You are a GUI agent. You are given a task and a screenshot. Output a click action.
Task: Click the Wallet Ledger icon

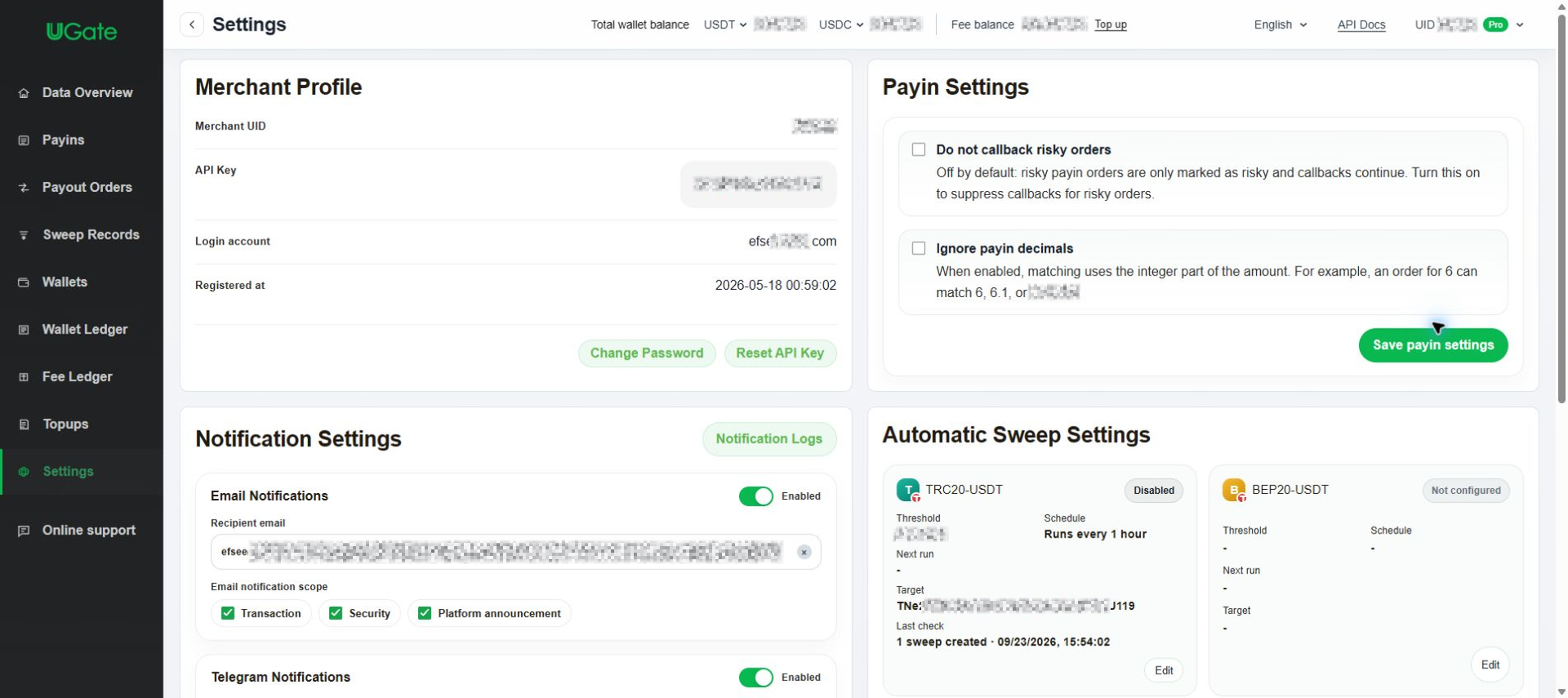(24, 330)
